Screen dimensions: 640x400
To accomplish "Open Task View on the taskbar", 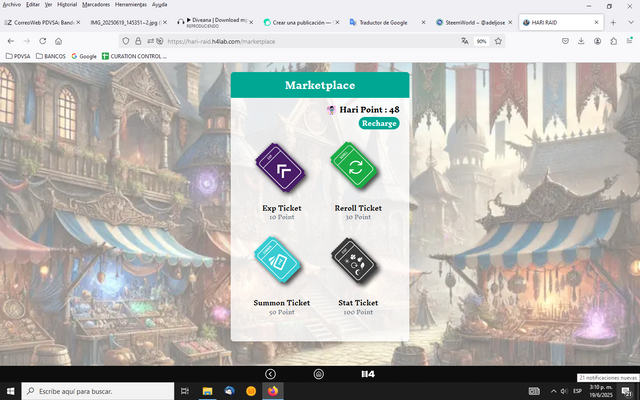I will pos(185,391).
